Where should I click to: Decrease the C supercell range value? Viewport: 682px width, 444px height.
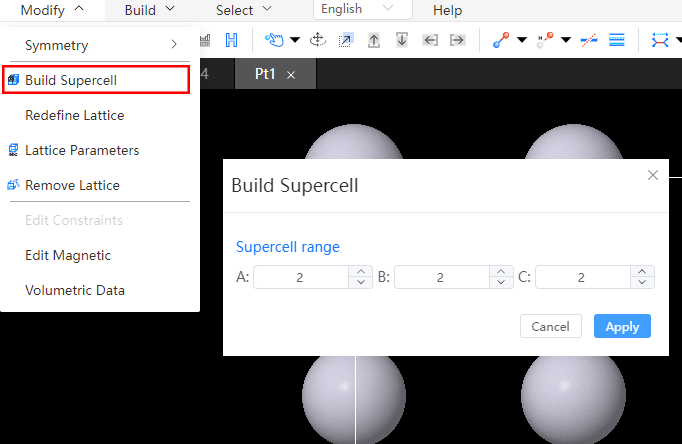tap(642, 282)
